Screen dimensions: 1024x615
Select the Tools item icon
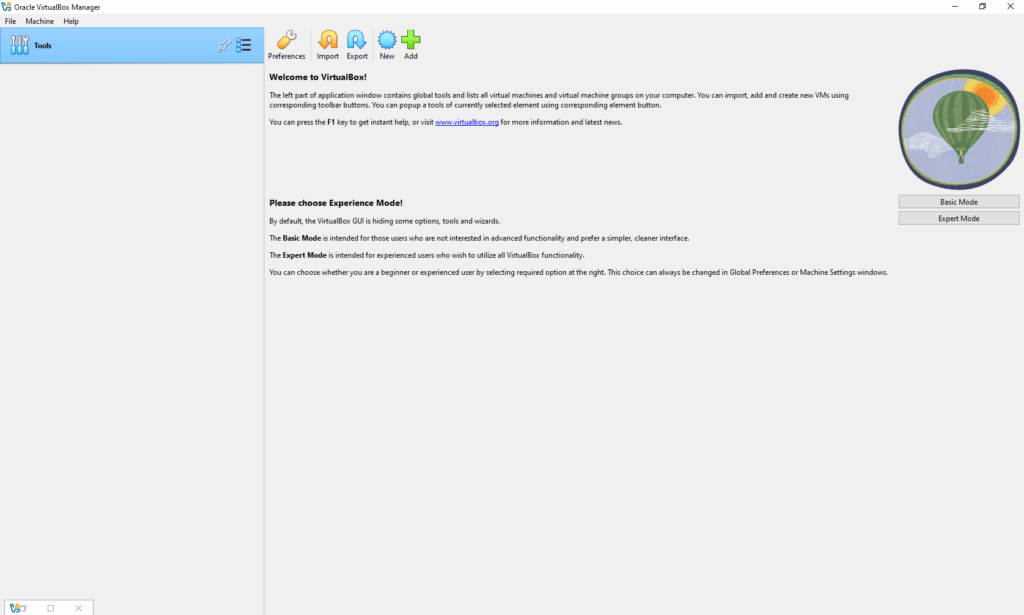point(20,45)
